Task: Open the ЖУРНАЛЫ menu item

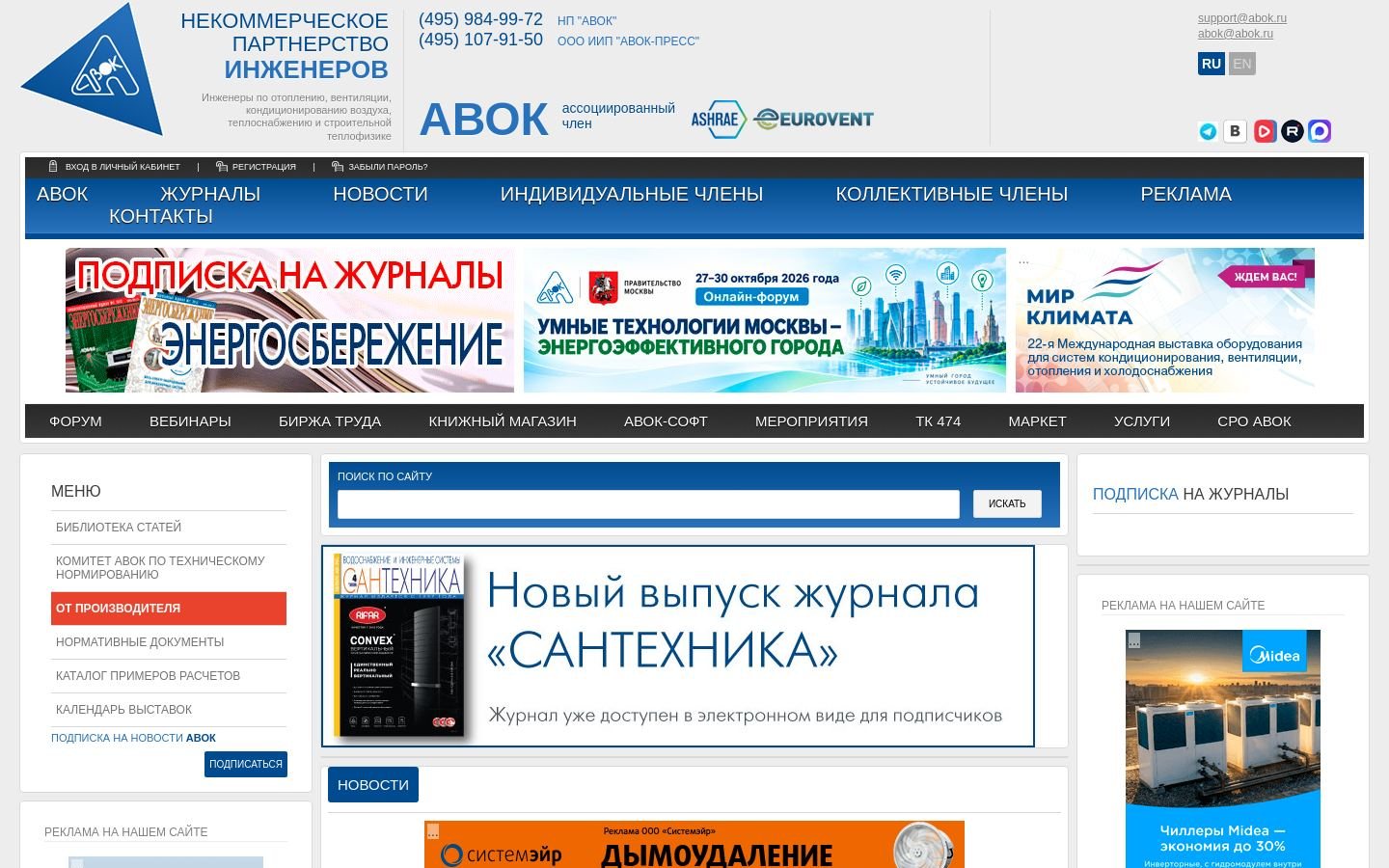Action: [x=210, y=194]
